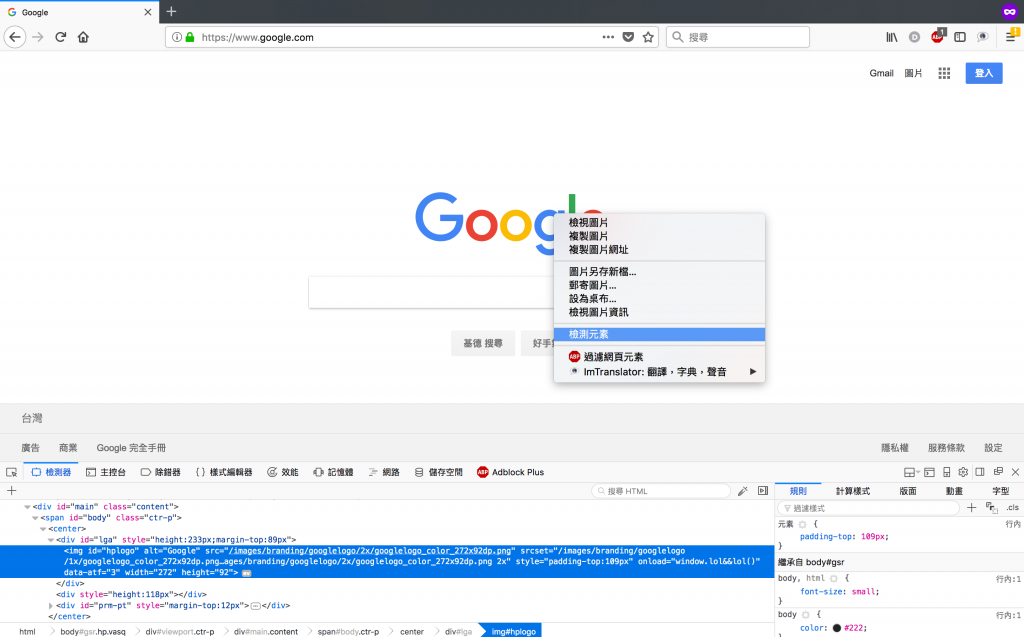Click the private browsing mask icon

point(1010,12)
